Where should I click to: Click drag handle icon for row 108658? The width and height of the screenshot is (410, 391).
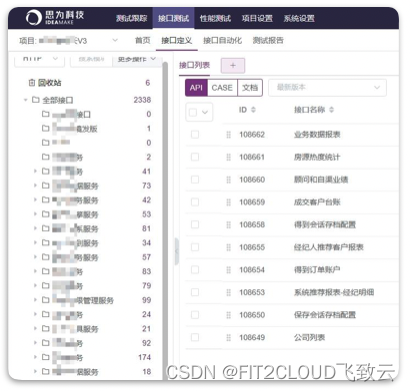click(x=228, y=225)
